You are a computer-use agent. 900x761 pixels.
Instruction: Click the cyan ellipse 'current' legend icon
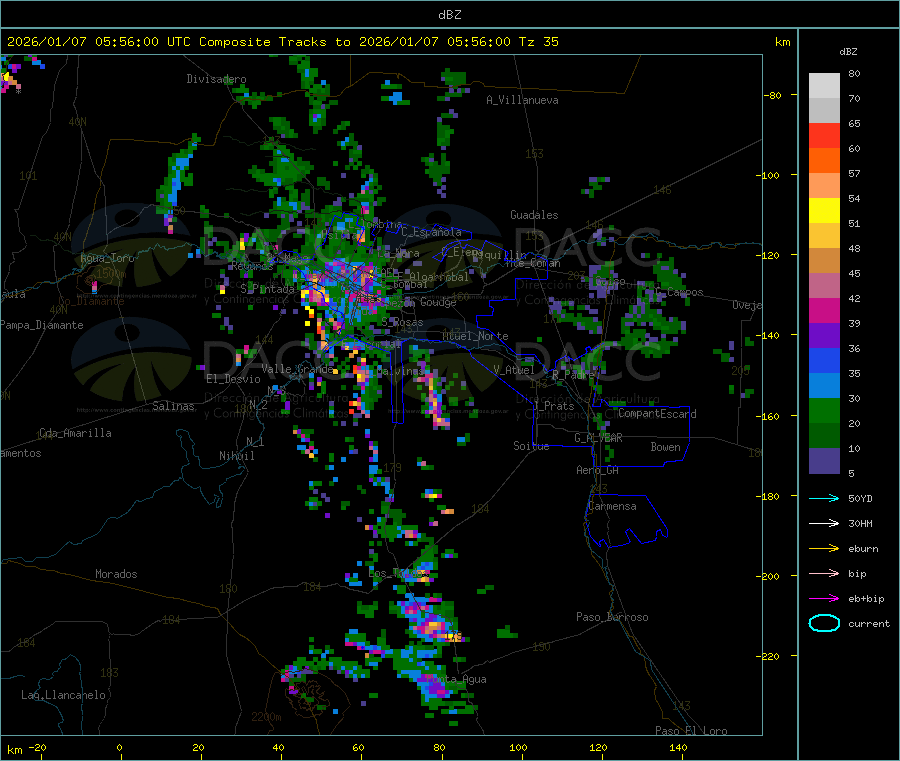tap(824, 623)
